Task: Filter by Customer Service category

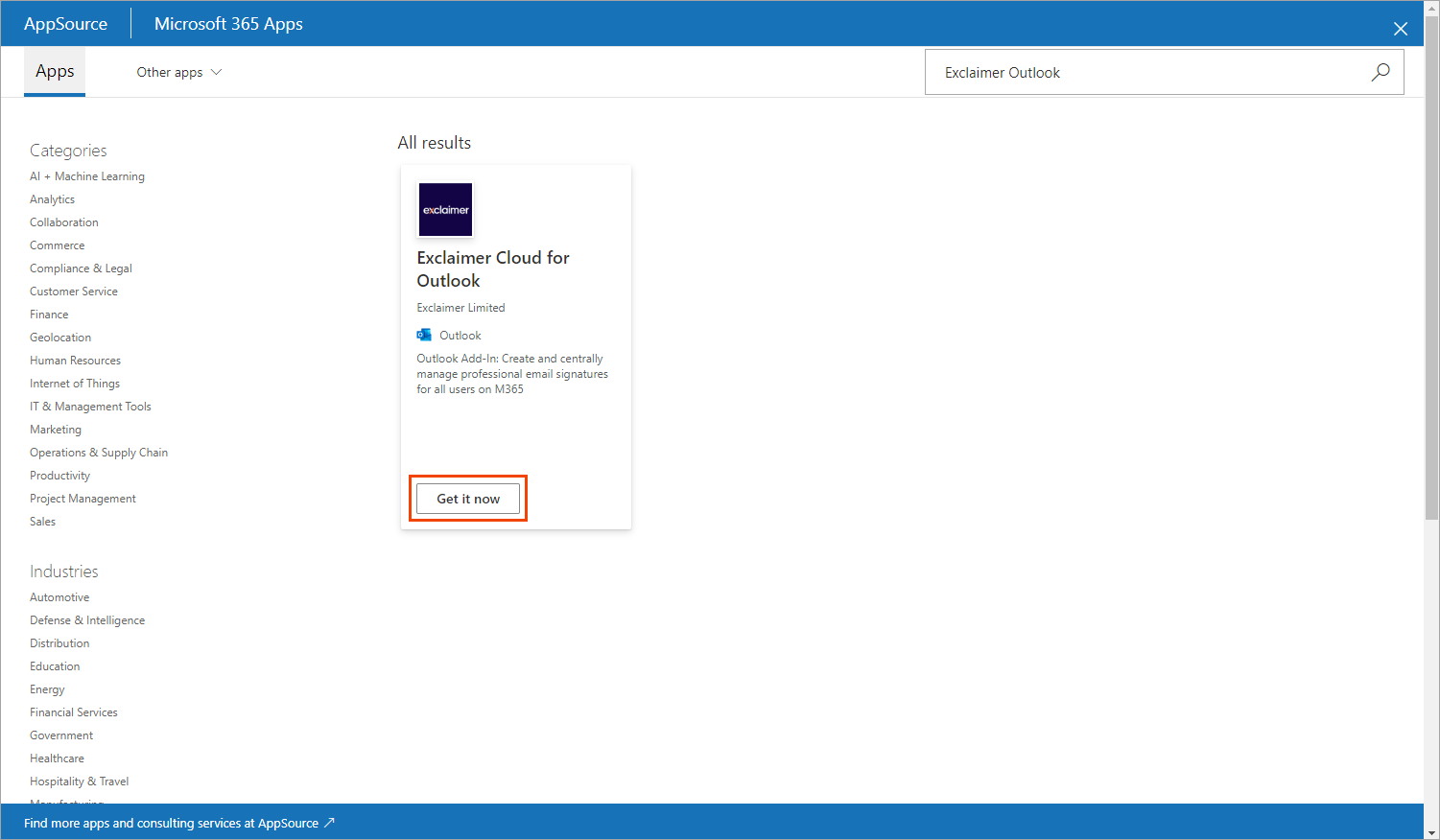Action: tap(74, 292)
